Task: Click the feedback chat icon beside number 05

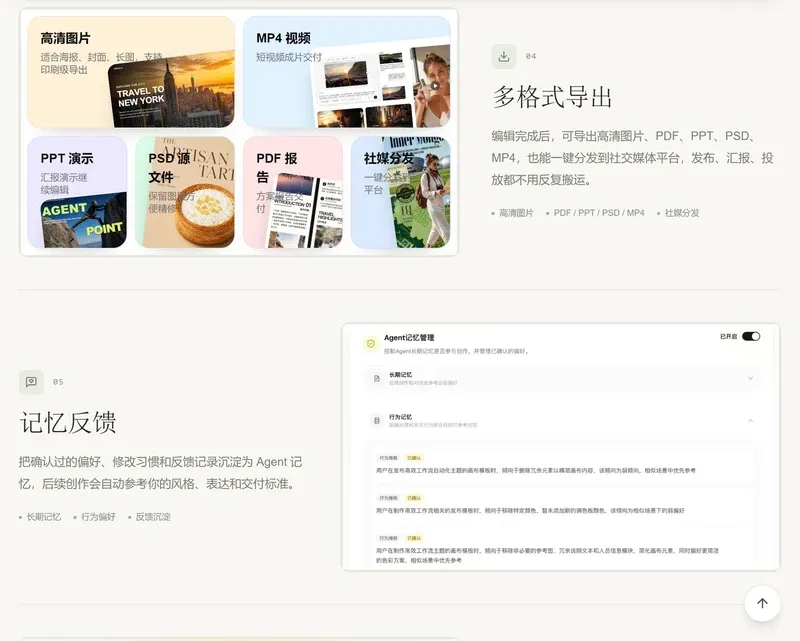Action: click(31, 382)
